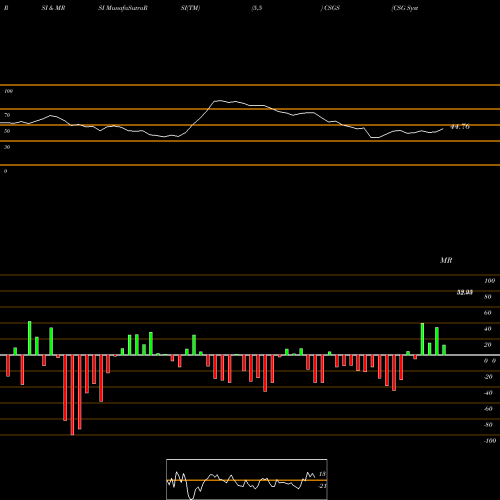This screenshot has width=500, height=500.
Task: Click the MR axis label -40
Action: (x=488, y=393)
